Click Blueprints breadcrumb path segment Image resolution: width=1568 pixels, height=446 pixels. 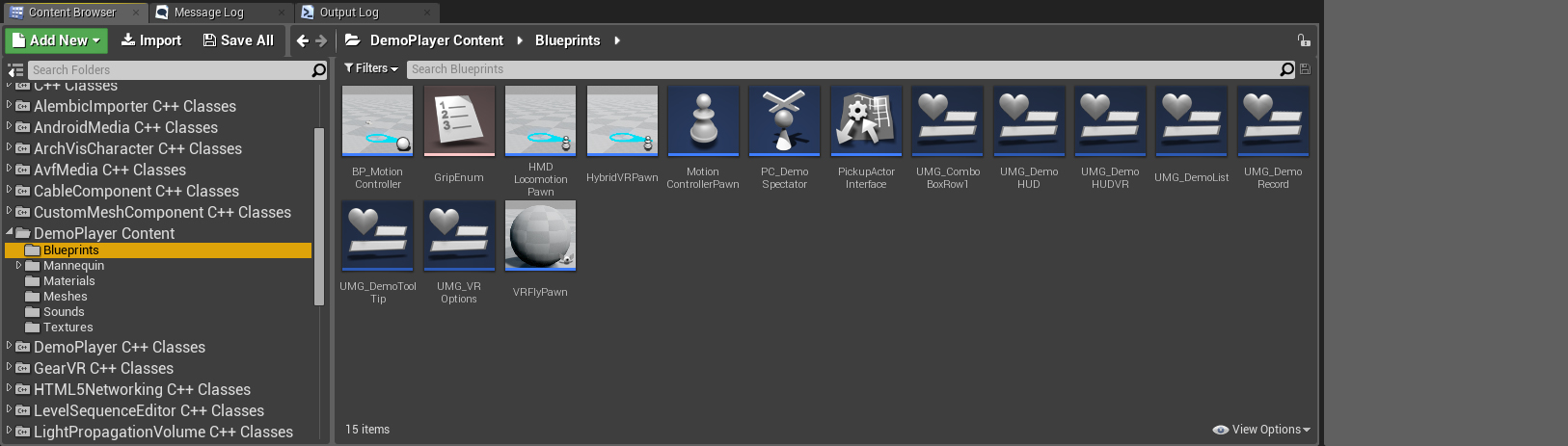(x=567, y=40)
